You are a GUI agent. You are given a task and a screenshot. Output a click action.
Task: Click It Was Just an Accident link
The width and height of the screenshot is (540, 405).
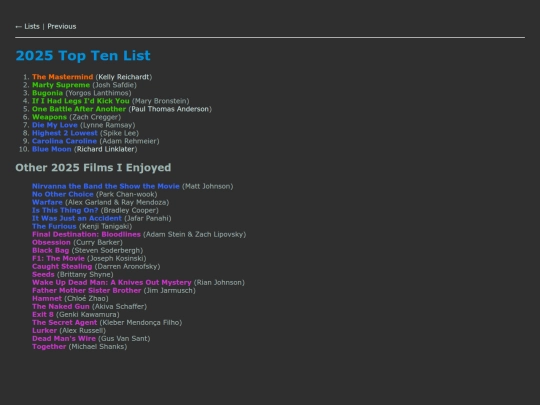[77, 218]
